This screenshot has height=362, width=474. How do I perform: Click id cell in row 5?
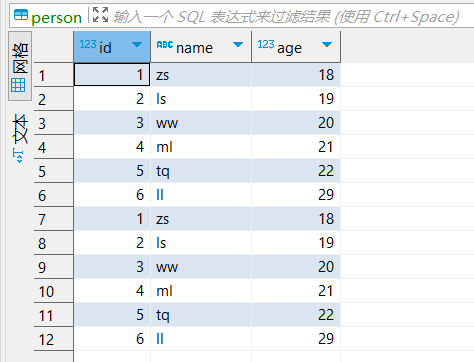click(112, 171)
